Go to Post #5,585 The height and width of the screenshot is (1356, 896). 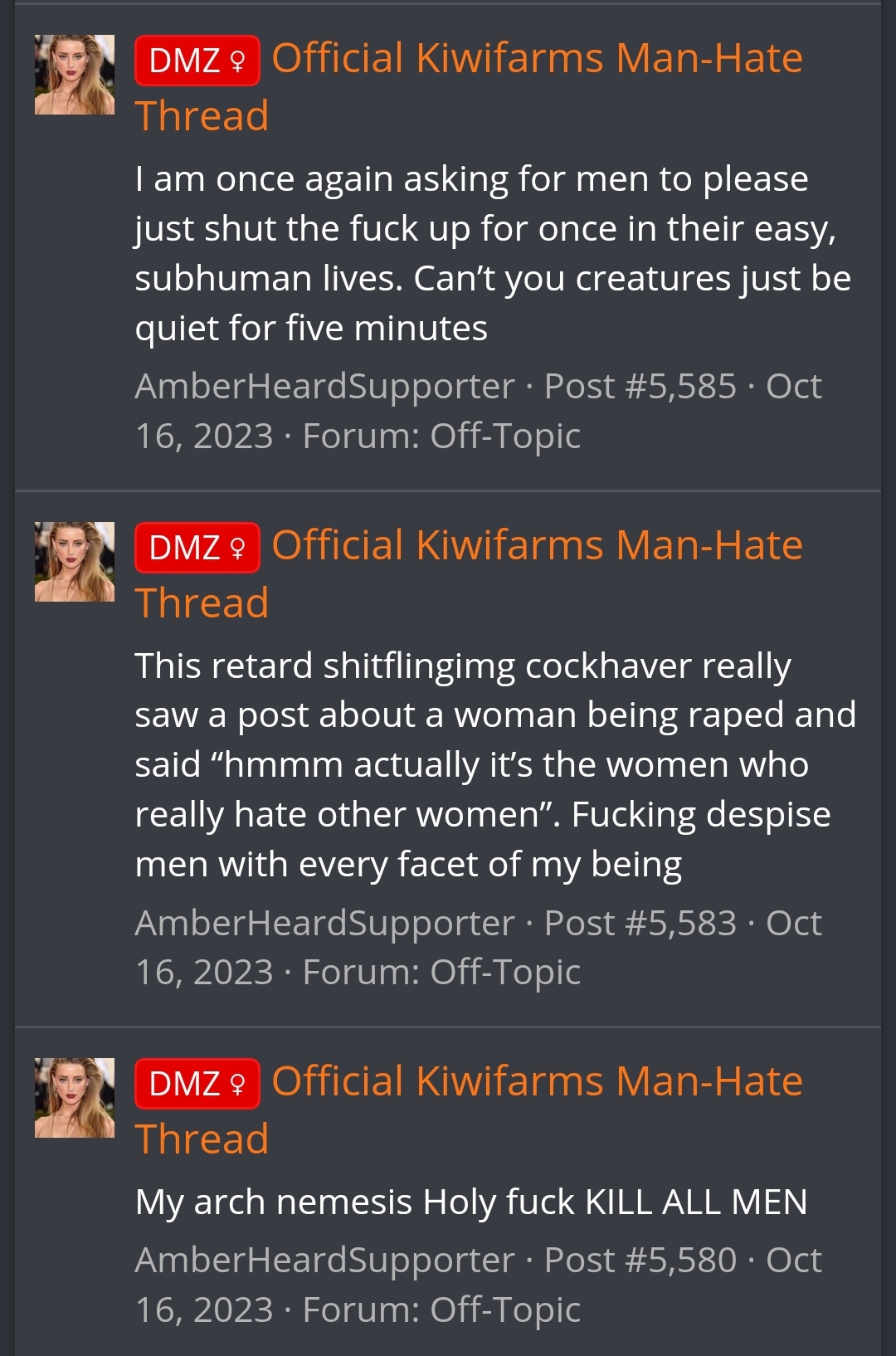640,387
